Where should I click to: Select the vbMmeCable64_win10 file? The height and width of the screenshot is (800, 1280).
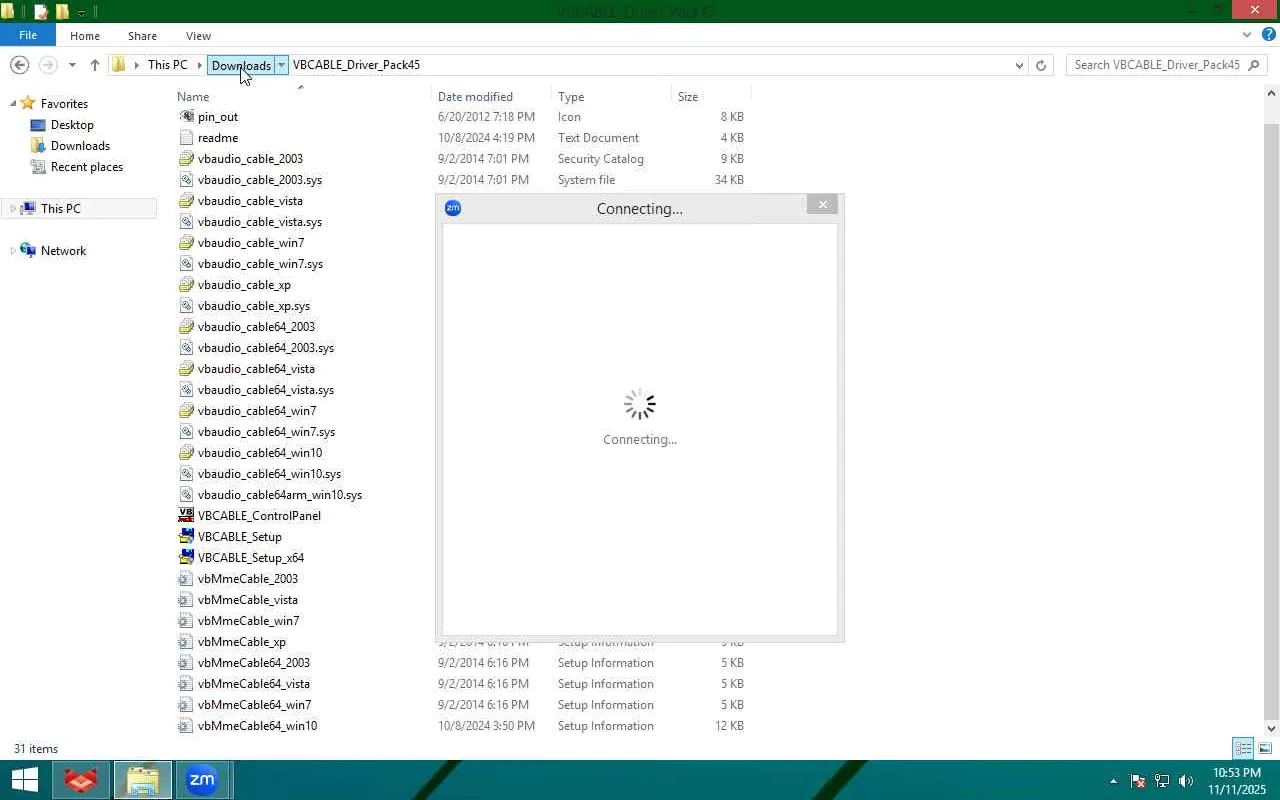pos(257,726)
